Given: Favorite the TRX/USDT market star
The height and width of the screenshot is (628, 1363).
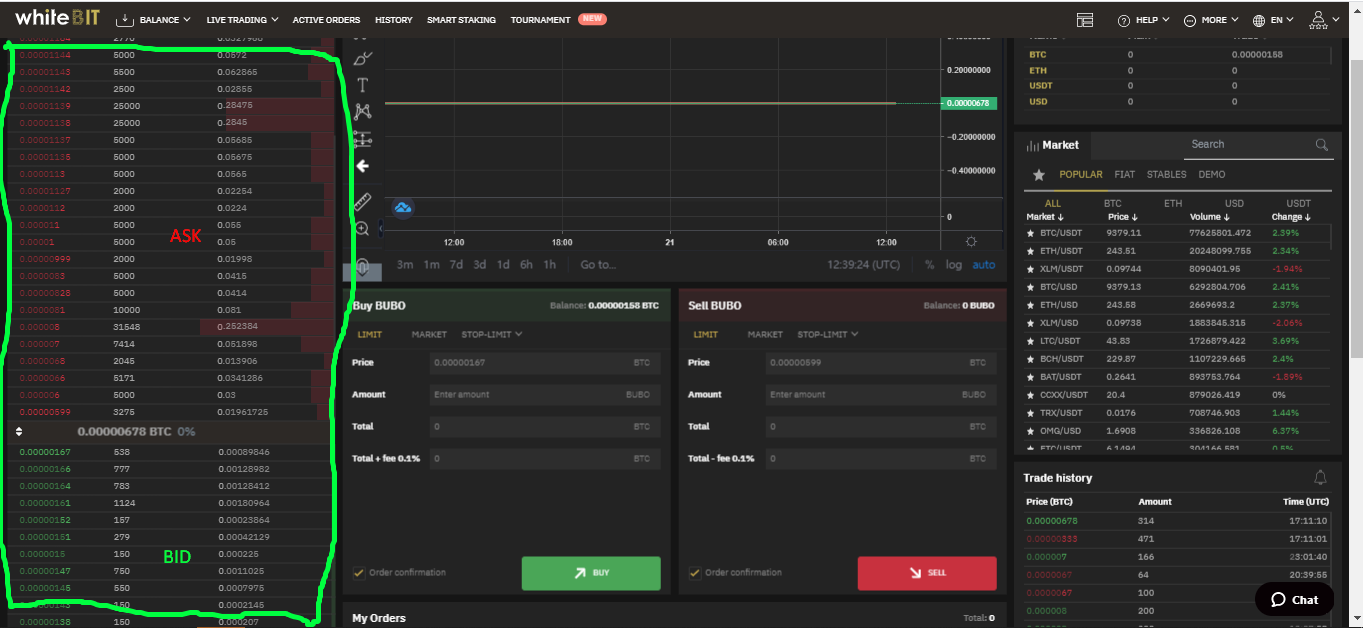Looking at the screenshot, I should click(x=1031, y=413).
